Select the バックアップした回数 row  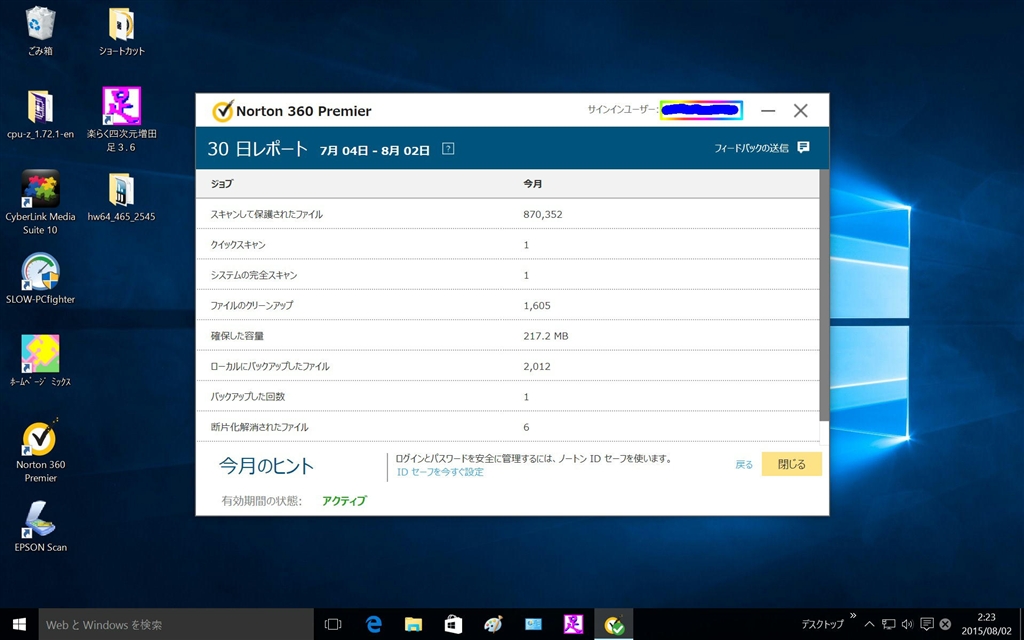507,396
